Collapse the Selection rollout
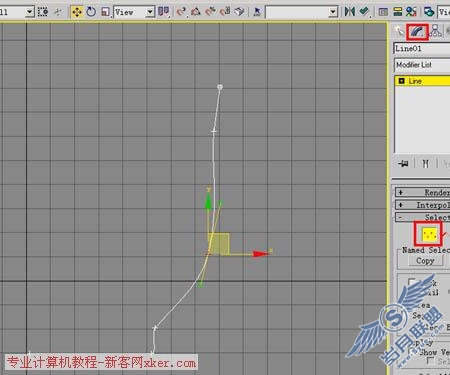The image size is (450, 375). pyautogui.click(x=423, y=217)
